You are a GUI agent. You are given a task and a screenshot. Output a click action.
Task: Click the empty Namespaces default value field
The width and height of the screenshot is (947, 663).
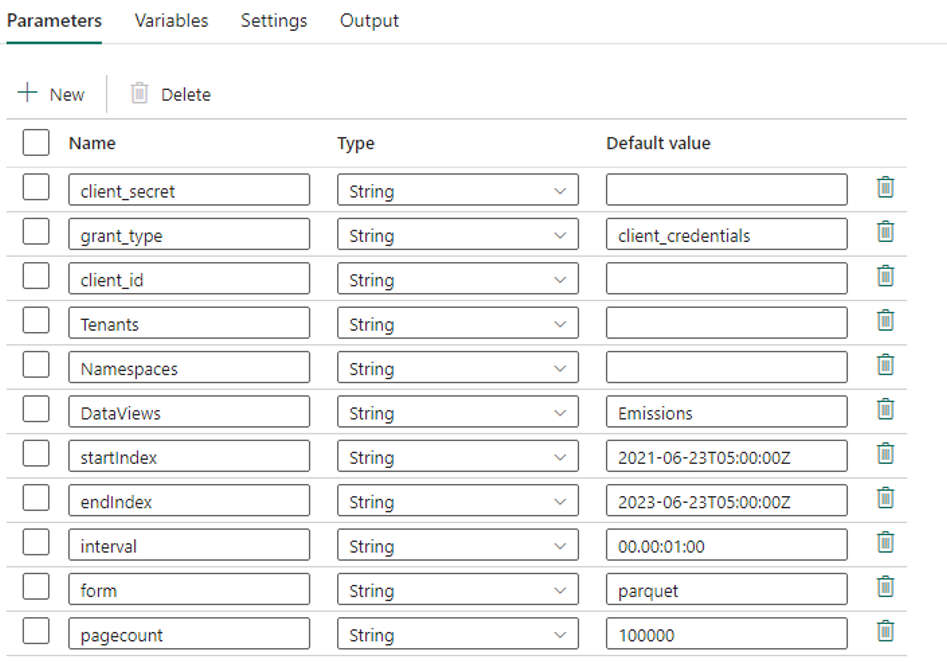coord(727,367)
